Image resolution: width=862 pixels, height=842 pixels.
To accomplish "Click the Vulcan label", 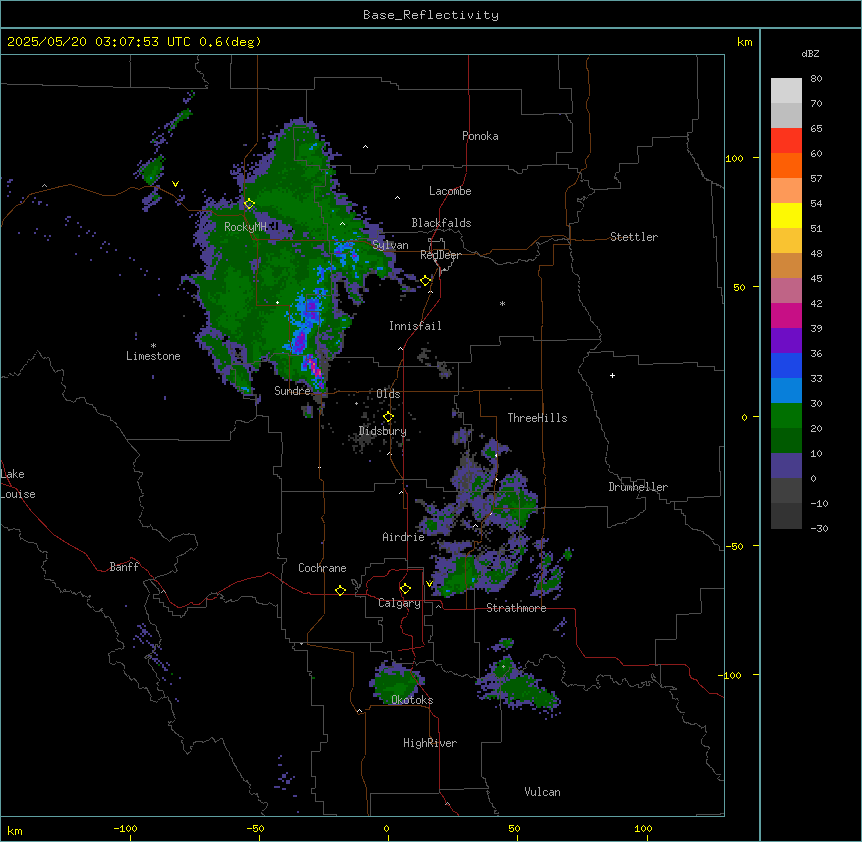I will click(x=542, y=792).
